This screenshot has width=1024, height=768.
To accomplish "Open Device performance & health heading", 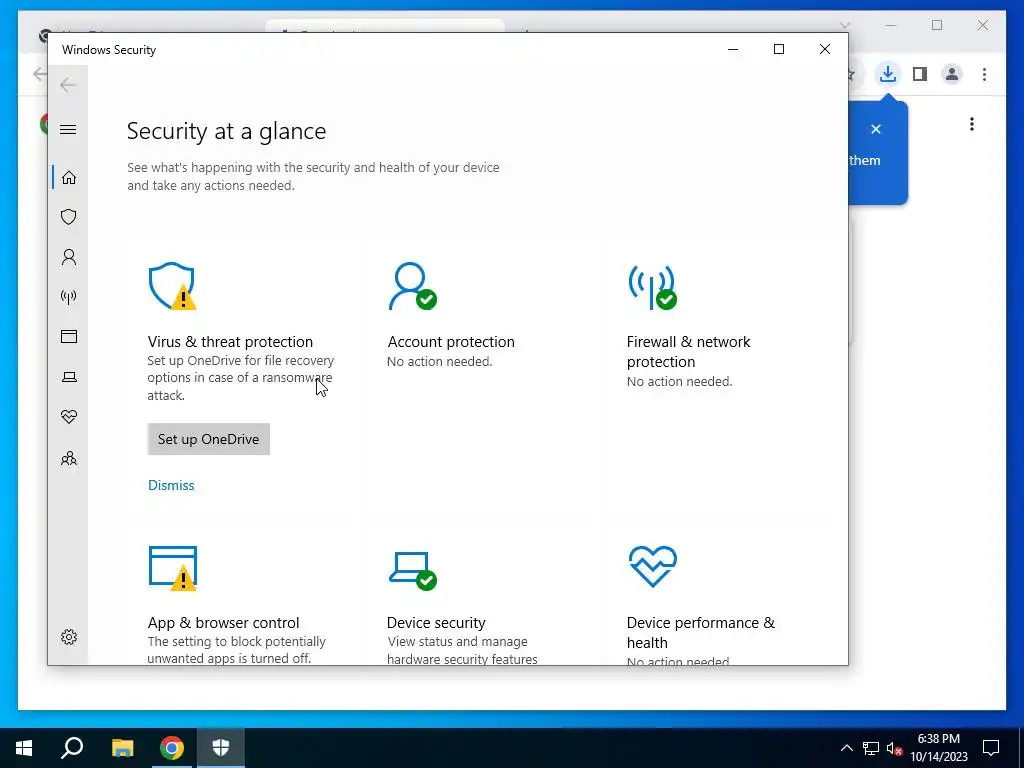I will 701,632.
